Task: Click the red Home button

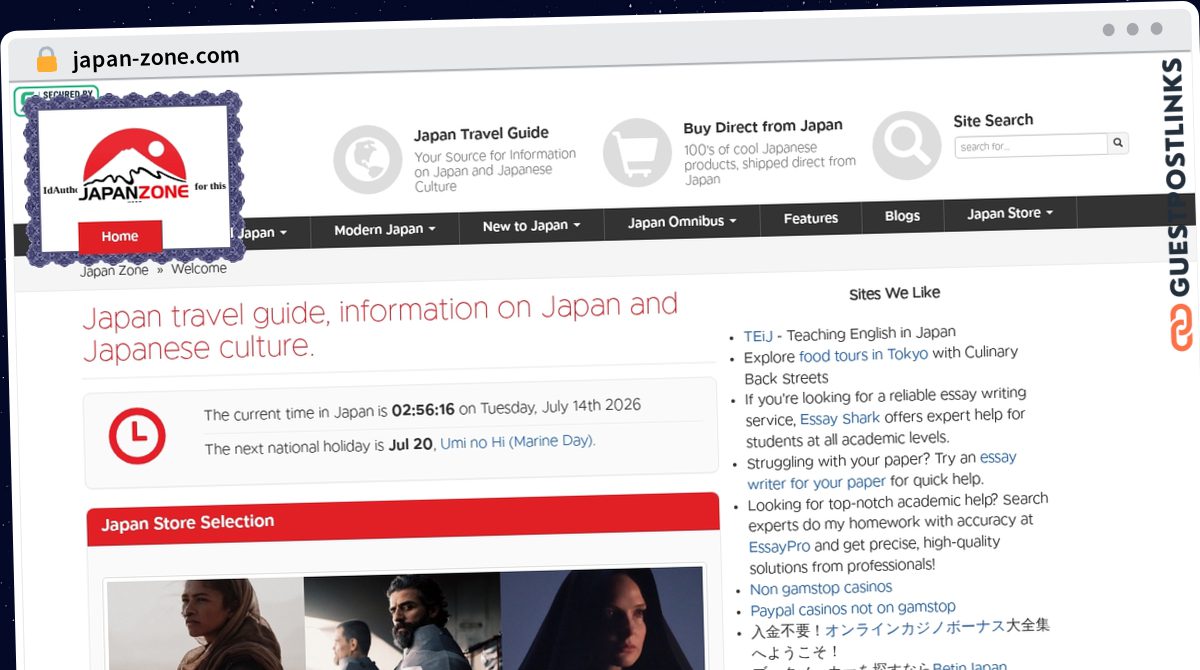Action: [x=120, y=237]
